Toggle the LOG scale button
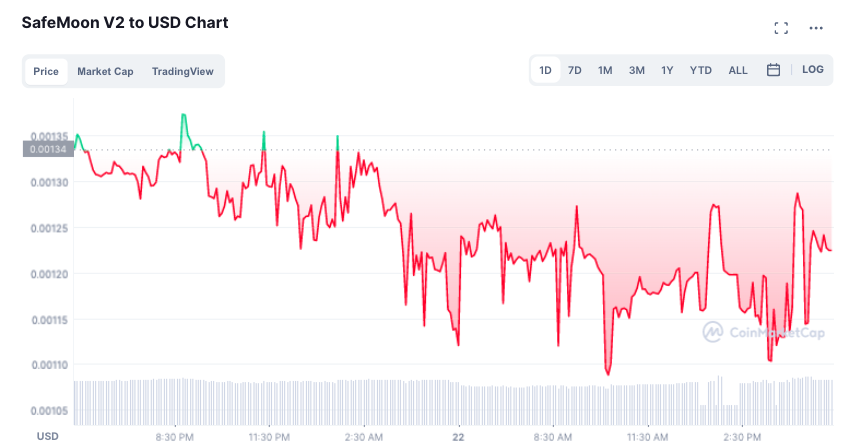849x447 pixels. [813, 70]
